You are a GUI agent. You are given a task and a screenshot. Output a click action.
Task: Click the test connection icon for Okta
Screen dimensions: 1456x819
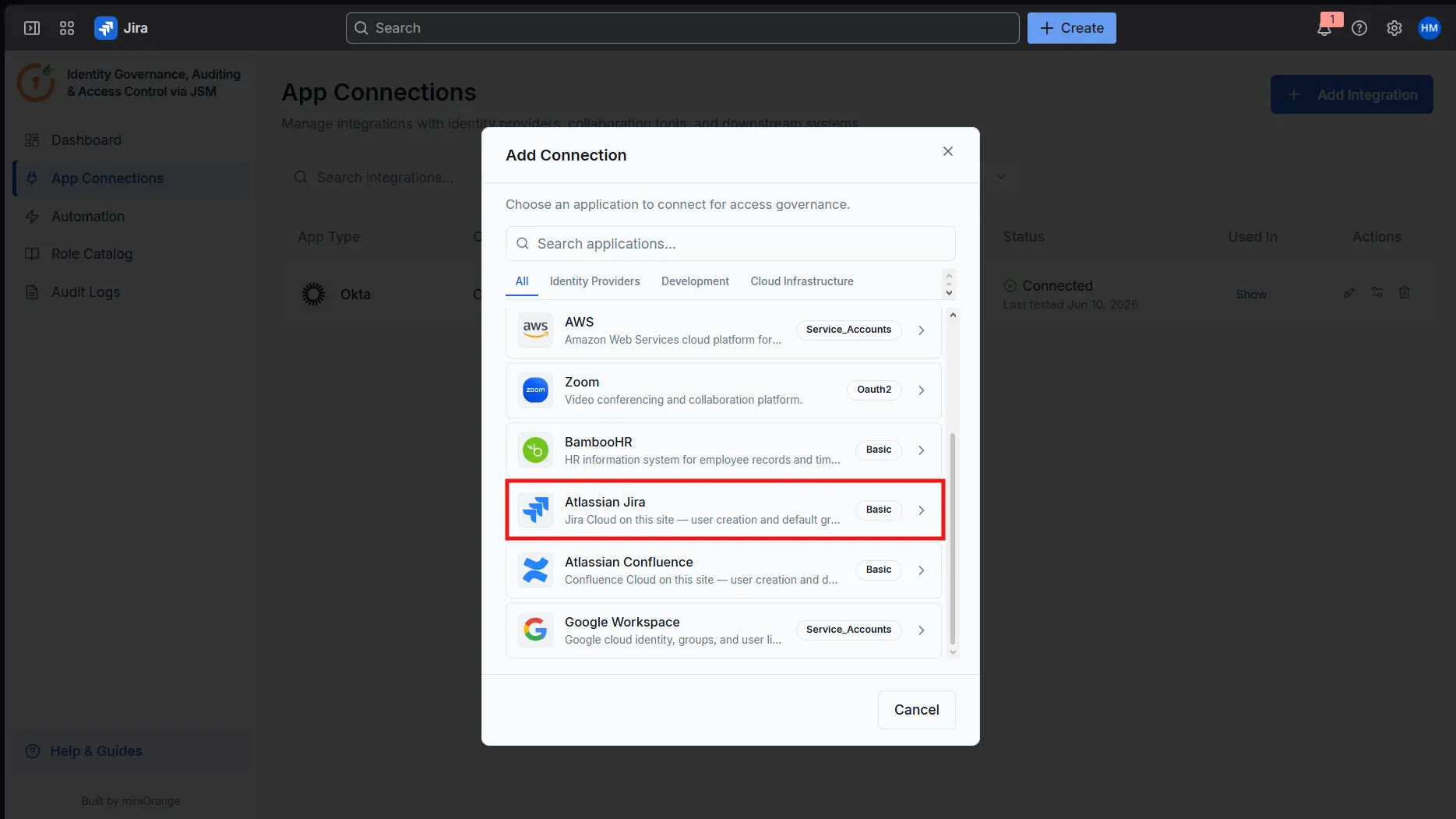pos(1349,292)
